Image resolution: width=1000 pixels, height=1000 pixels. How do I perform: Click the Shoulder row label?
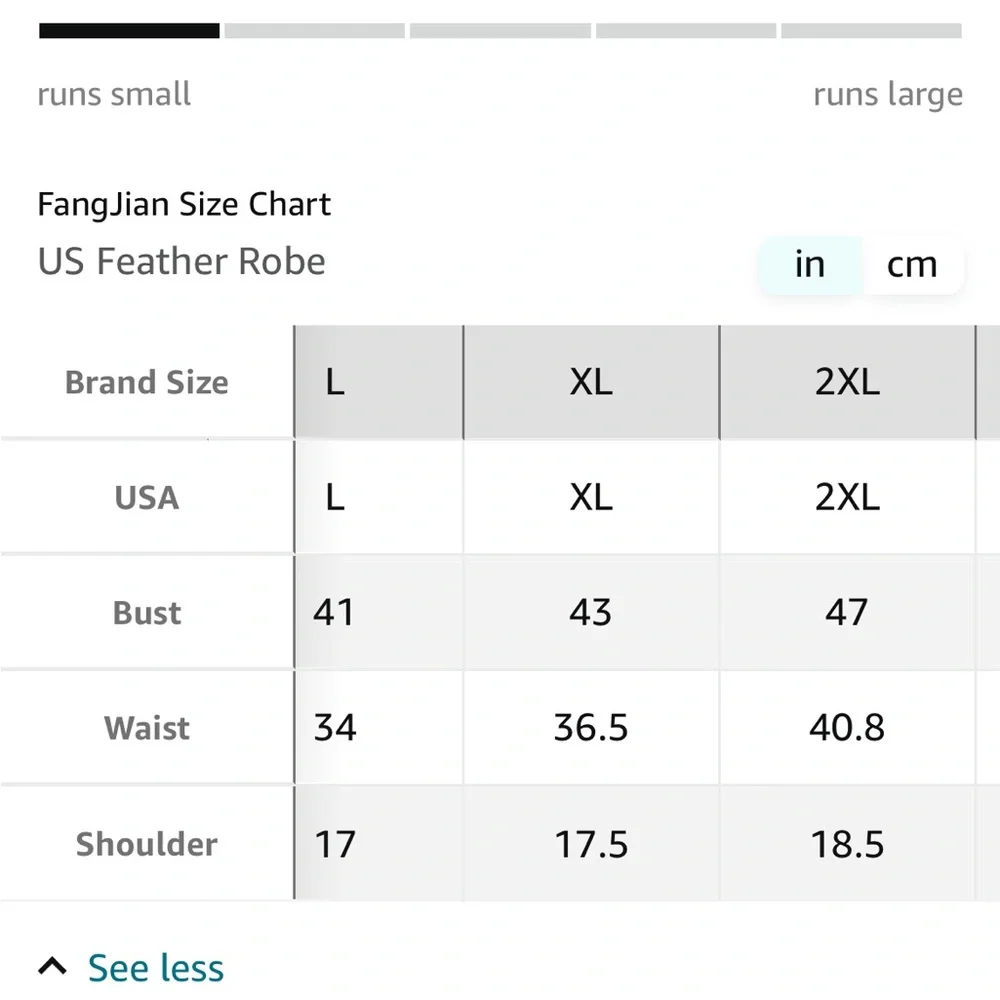(x=147, y=844)
